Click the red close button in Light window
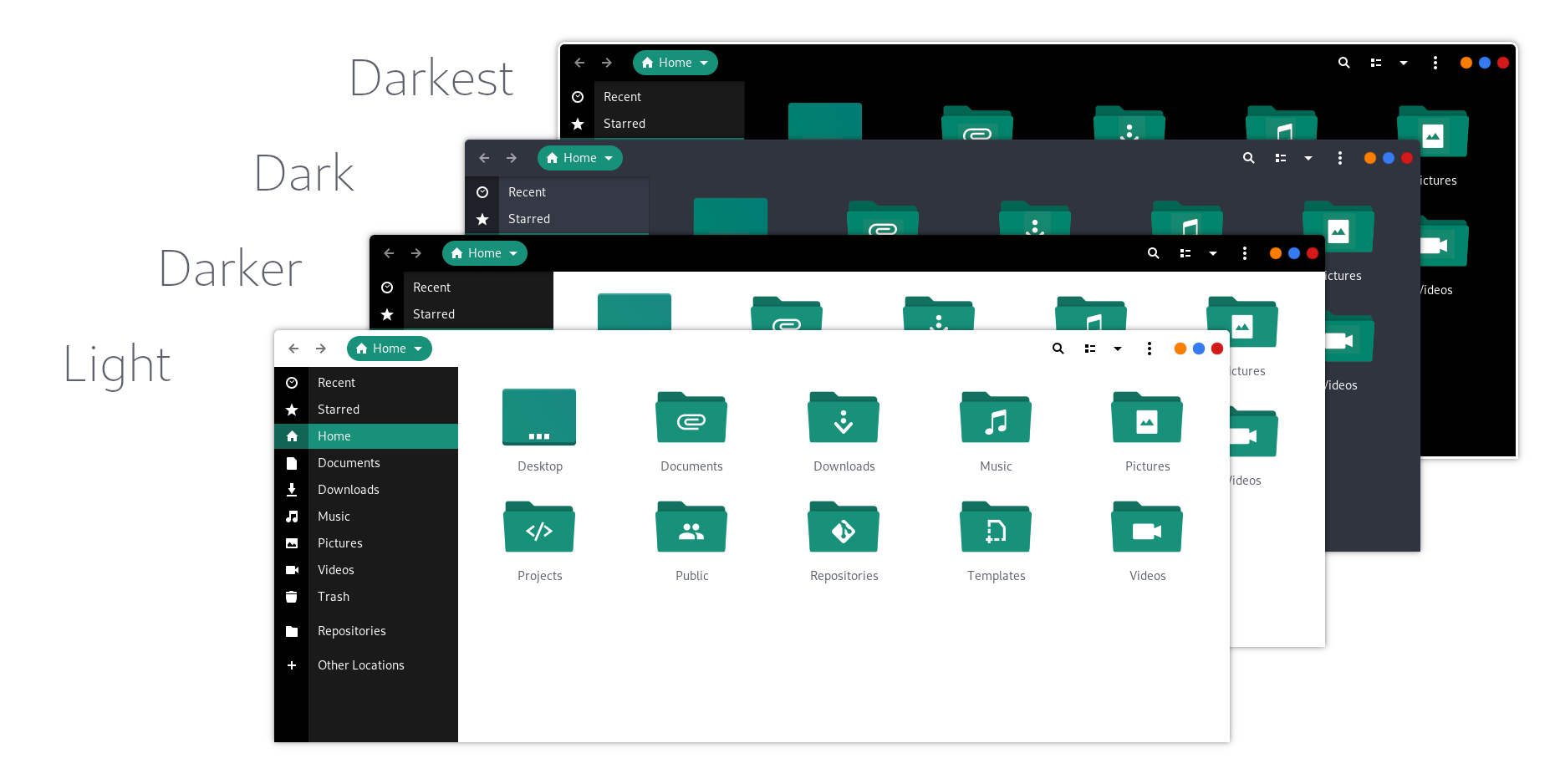This screenshot has height=784, width=1560. (1217, 349)
